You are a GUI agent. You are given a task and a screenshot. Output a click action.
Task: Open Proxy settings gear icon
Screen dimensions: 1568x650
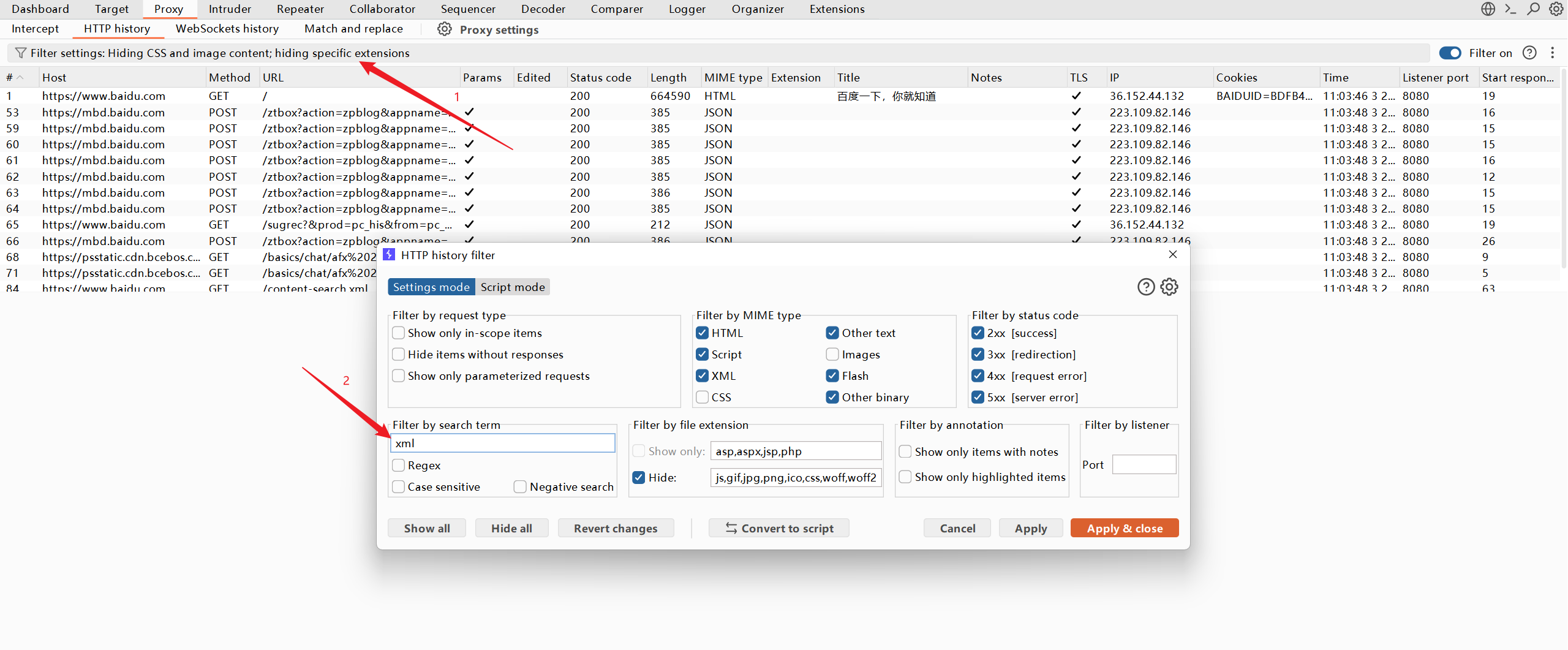pyautogui.click(x=445, y=29)
